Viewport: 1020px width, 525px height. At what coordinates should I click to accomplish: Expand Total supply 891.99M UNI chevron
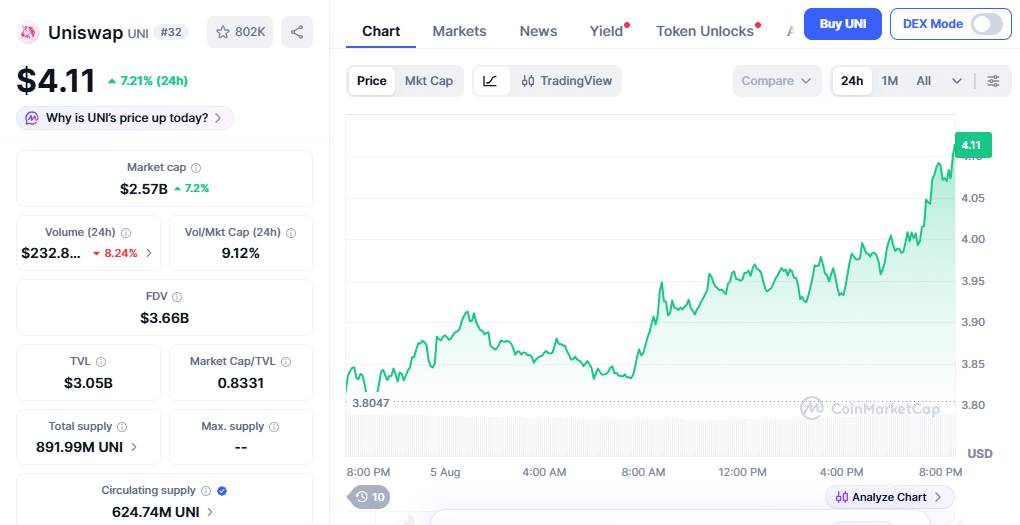[134, 447]
